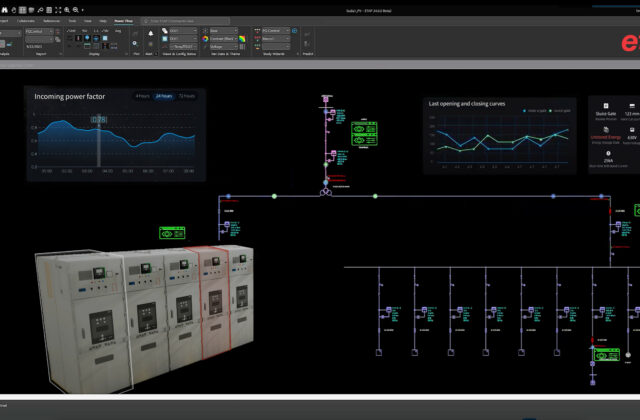The image size is (640, 420).
Task: Select the 24 hours time range
Action: tap(163, 96)
